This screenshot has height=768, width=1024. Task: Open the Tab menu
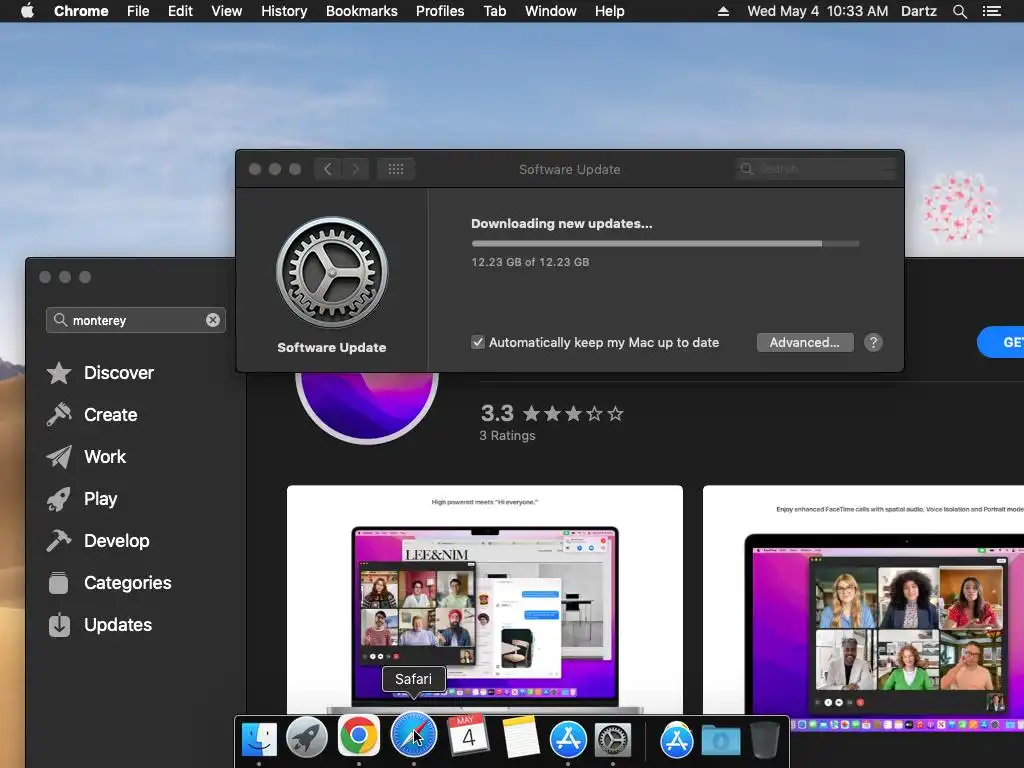point(494,11)
